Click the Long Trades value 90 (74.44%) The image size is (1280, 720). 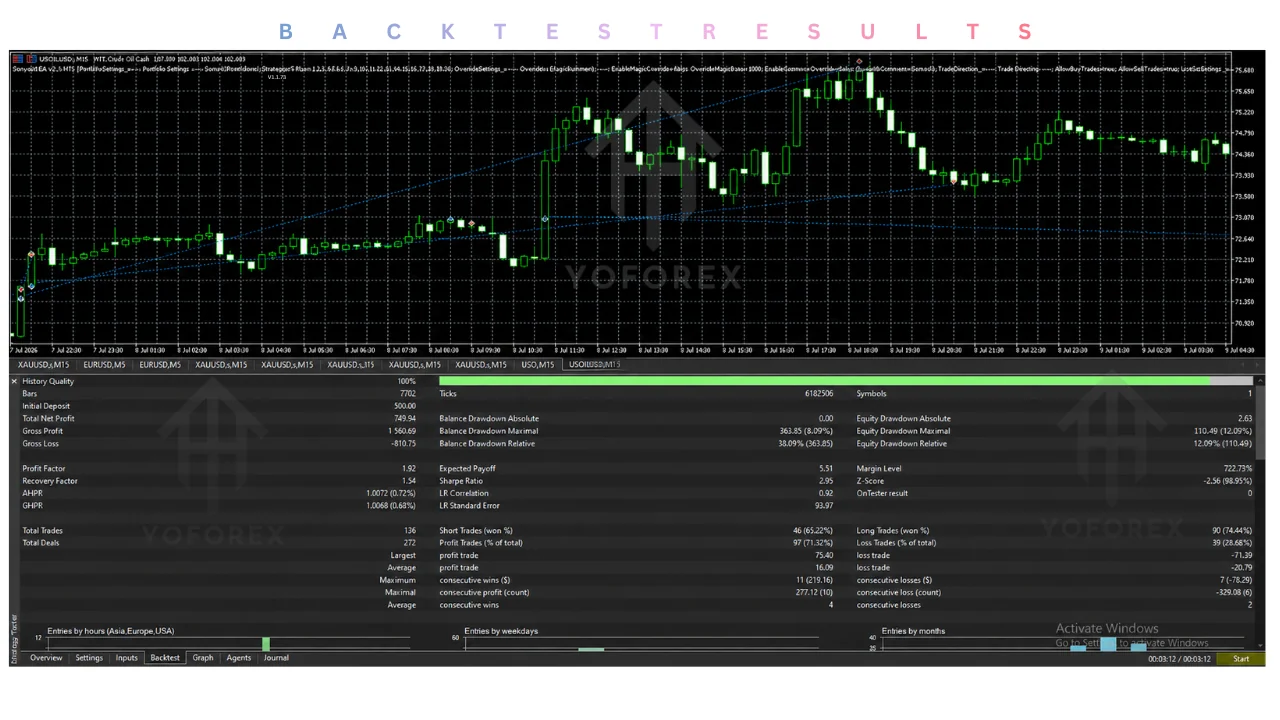[1231, 531]
